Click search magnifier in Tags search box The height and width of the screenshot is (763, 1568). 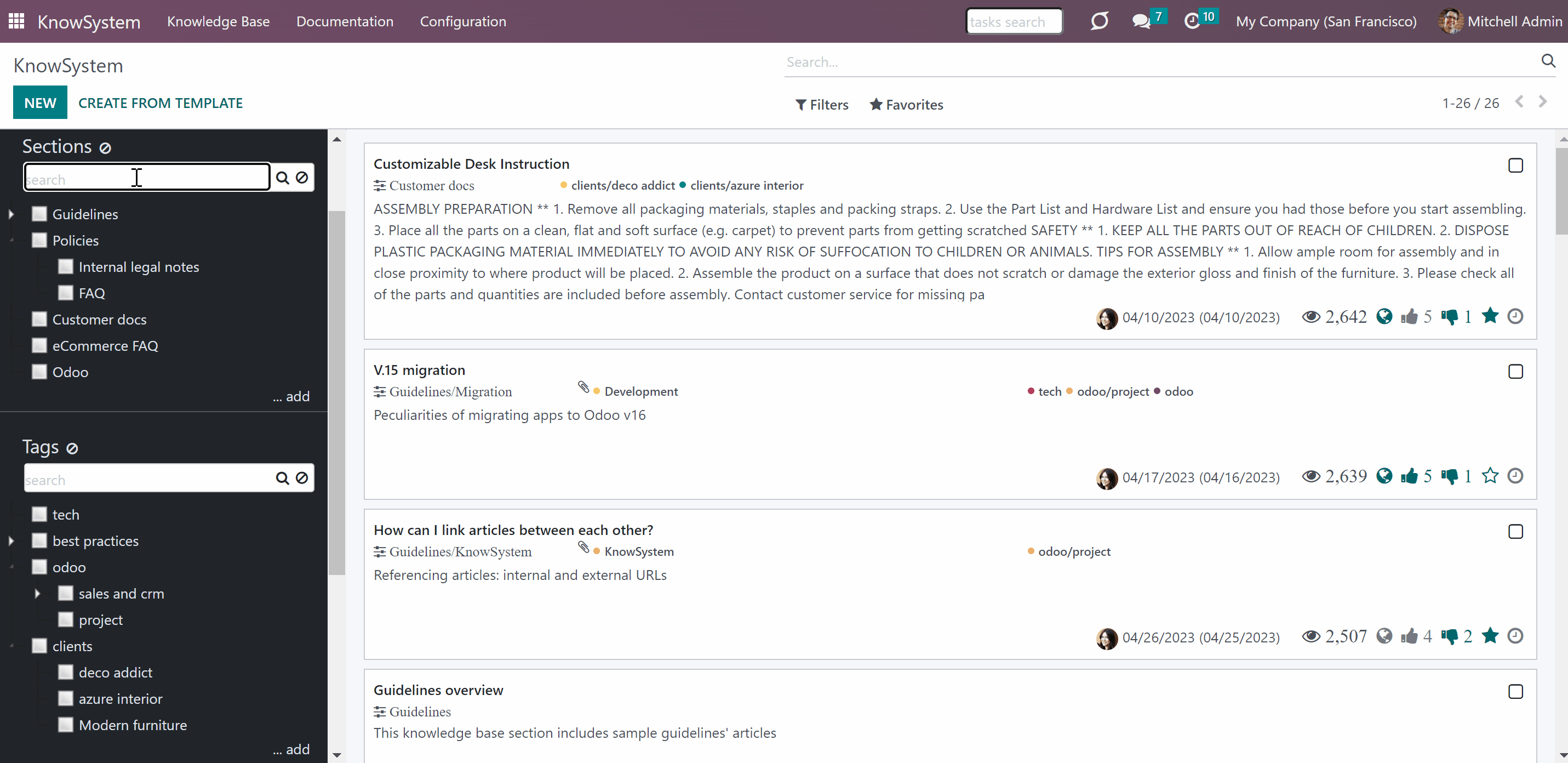tap(283, 479)
